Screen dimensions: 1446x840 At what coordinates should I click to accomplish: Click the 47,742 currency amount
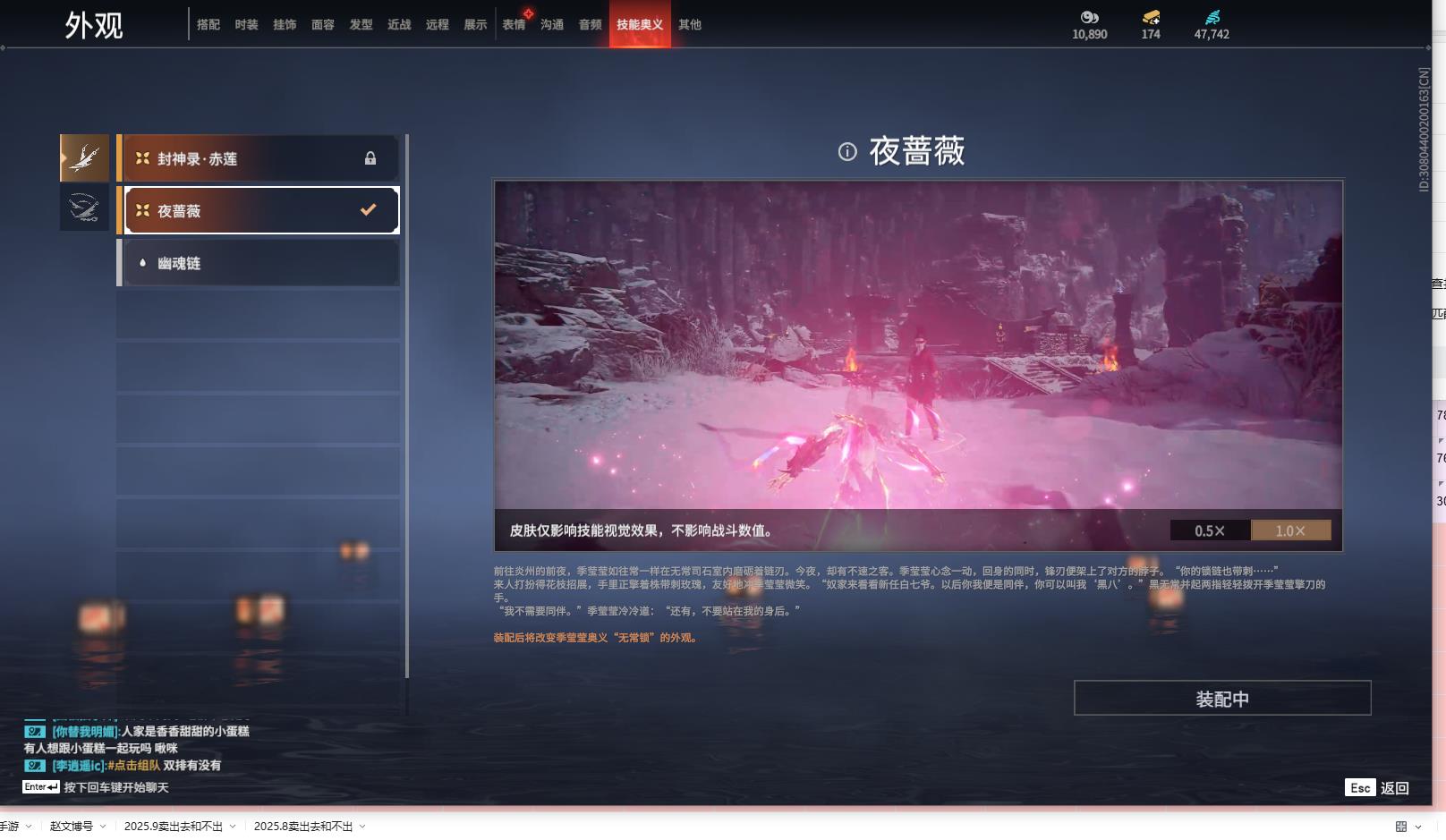pos(1212,35)
